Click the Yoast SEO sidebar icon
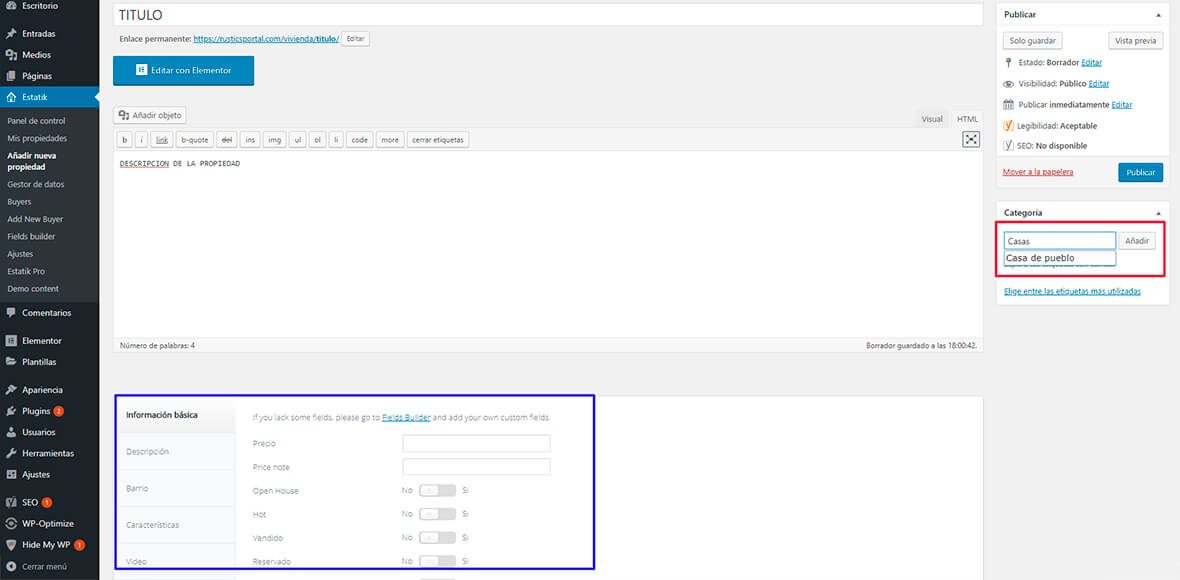 click(11, 503)
